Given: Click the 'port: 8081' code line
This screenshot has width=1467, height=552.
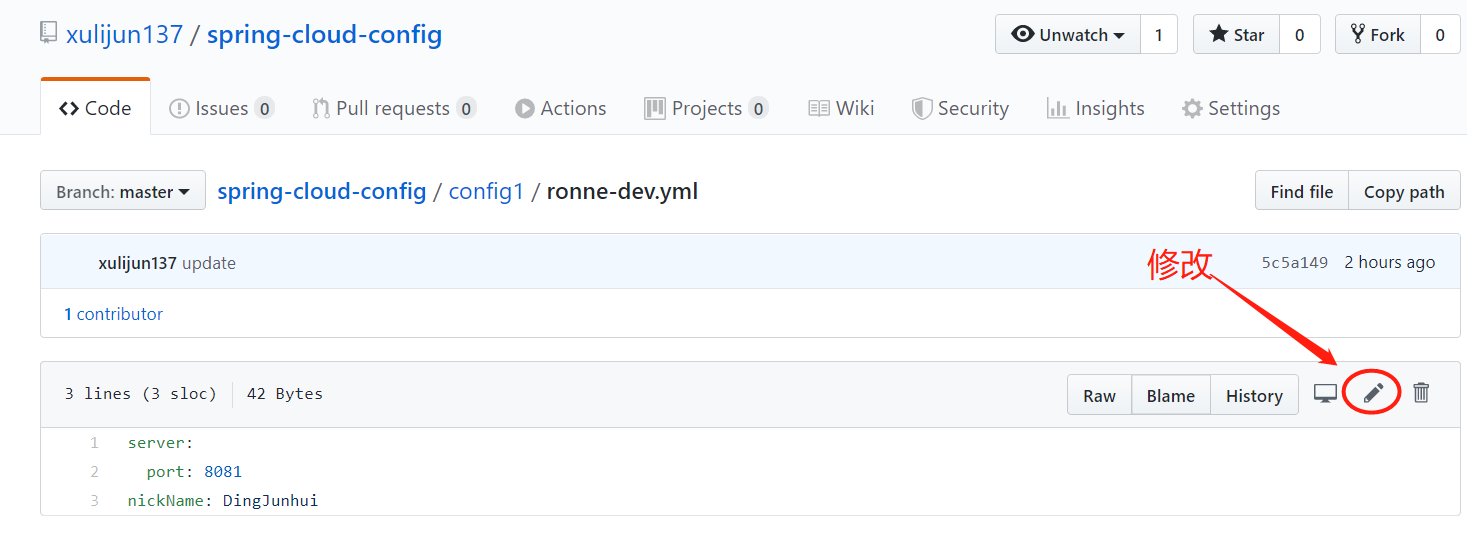Looking at the screenshot, I should 194,471.
